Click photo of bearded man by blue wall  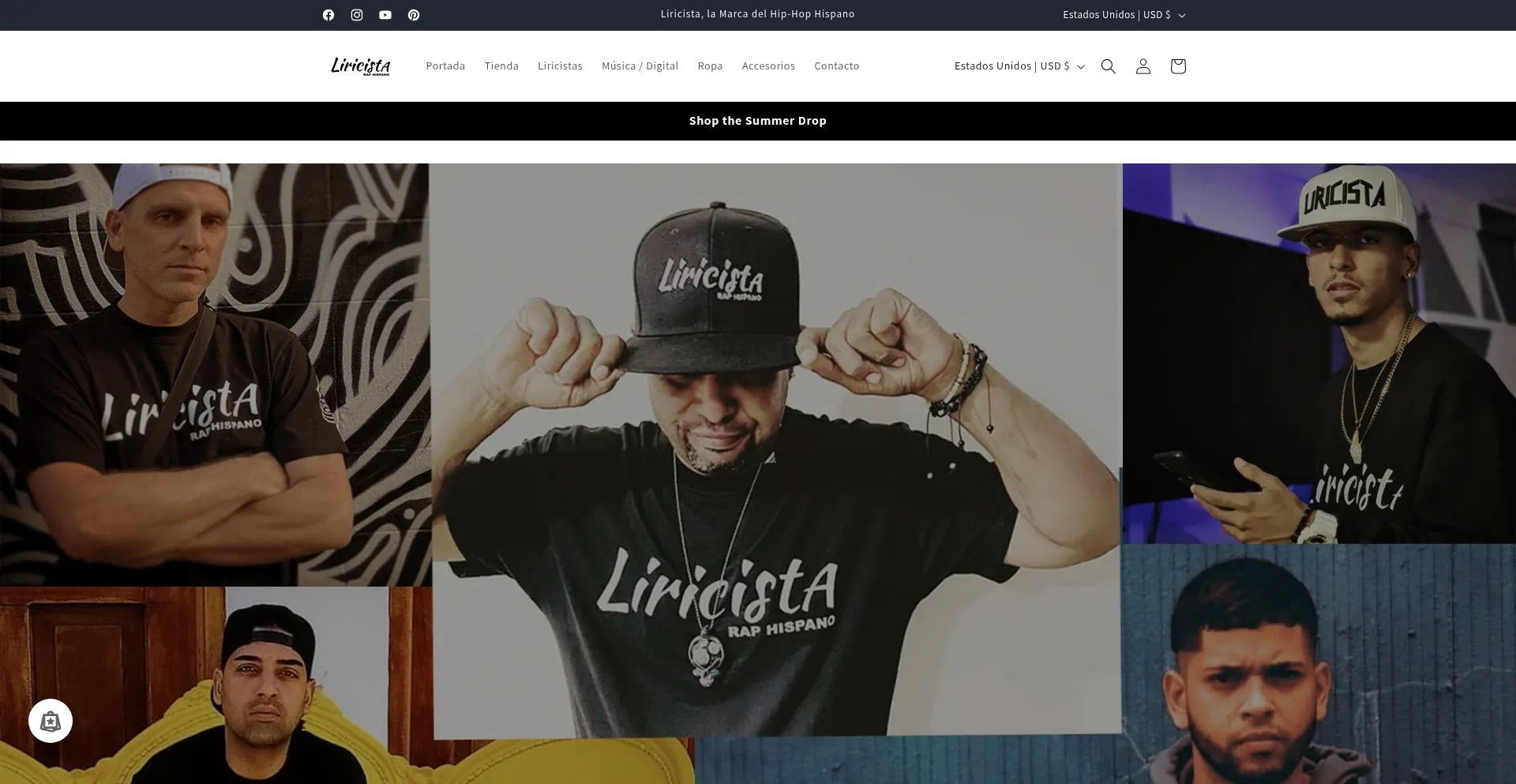1319,665
